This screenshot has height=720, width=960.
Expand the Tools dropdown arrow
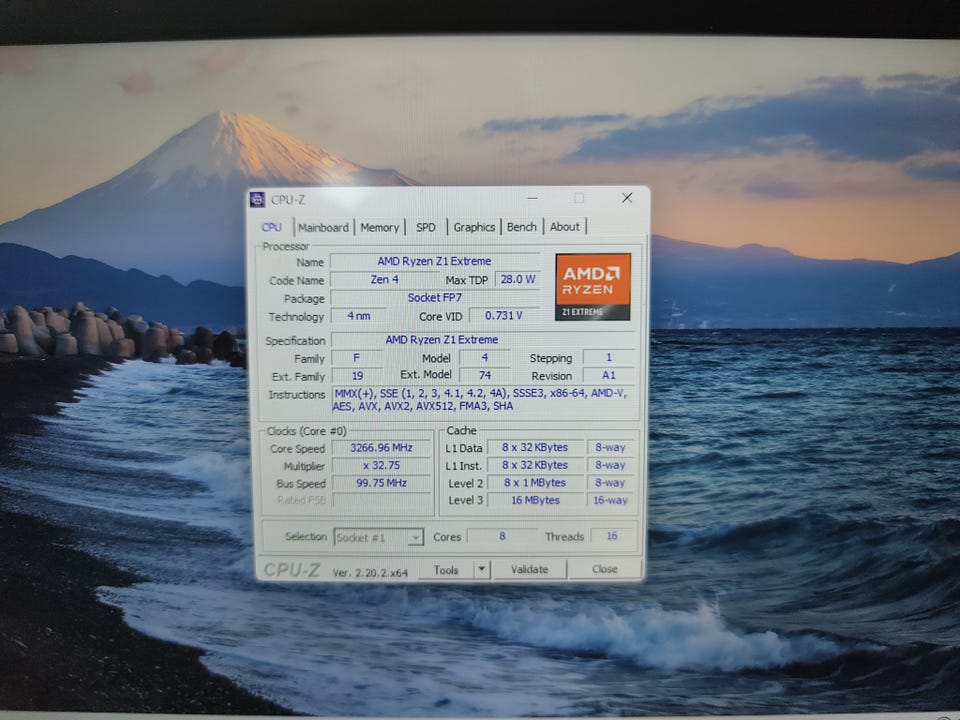pos(482,569)
